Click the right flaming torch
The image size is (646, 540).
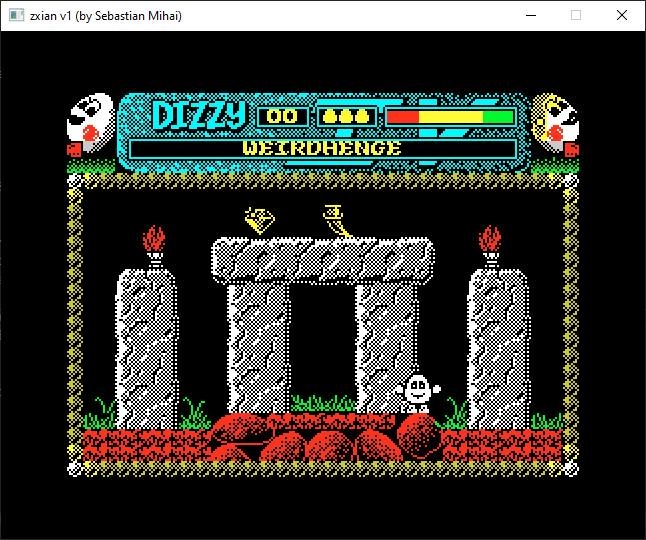coord(490,247)
